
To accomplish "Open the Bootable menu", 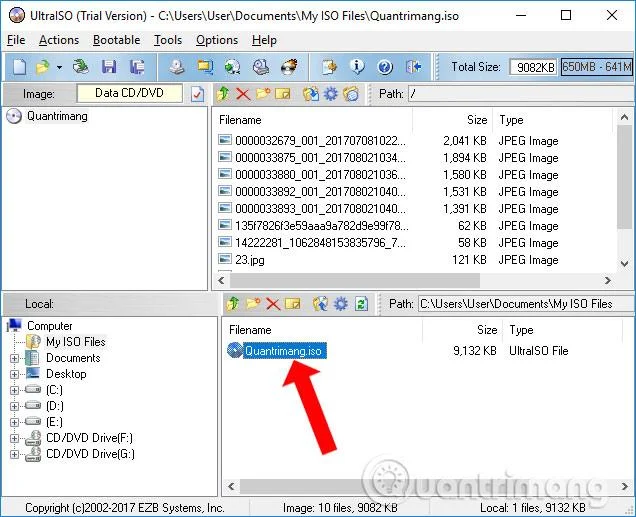I will pos(116,40).
